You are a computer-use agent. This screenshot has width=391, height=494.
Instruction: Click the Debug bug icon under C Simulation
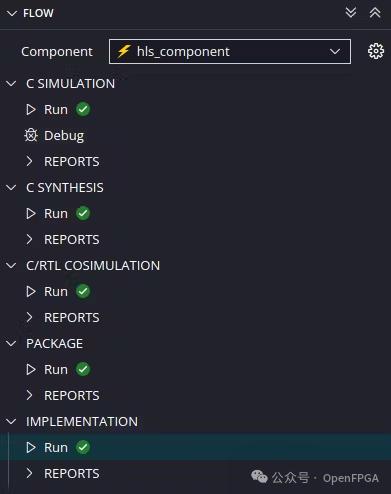[x=31, y=135]
